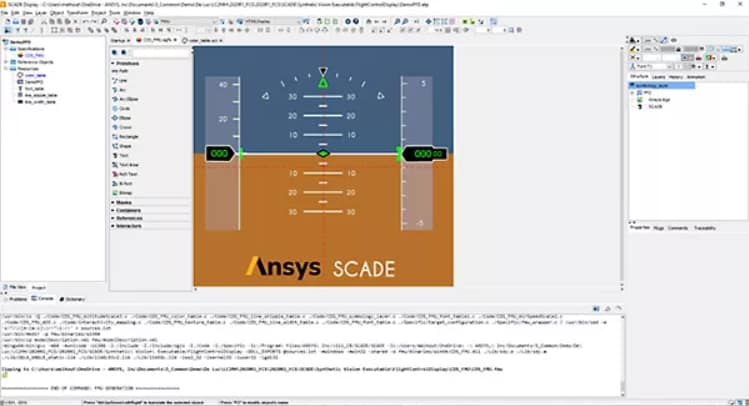Image resolution: width=749 pixels, height=406 pixels.
Task: Switch to the Traceability tab
Action: pyautogui.click(x=705, y=228)
